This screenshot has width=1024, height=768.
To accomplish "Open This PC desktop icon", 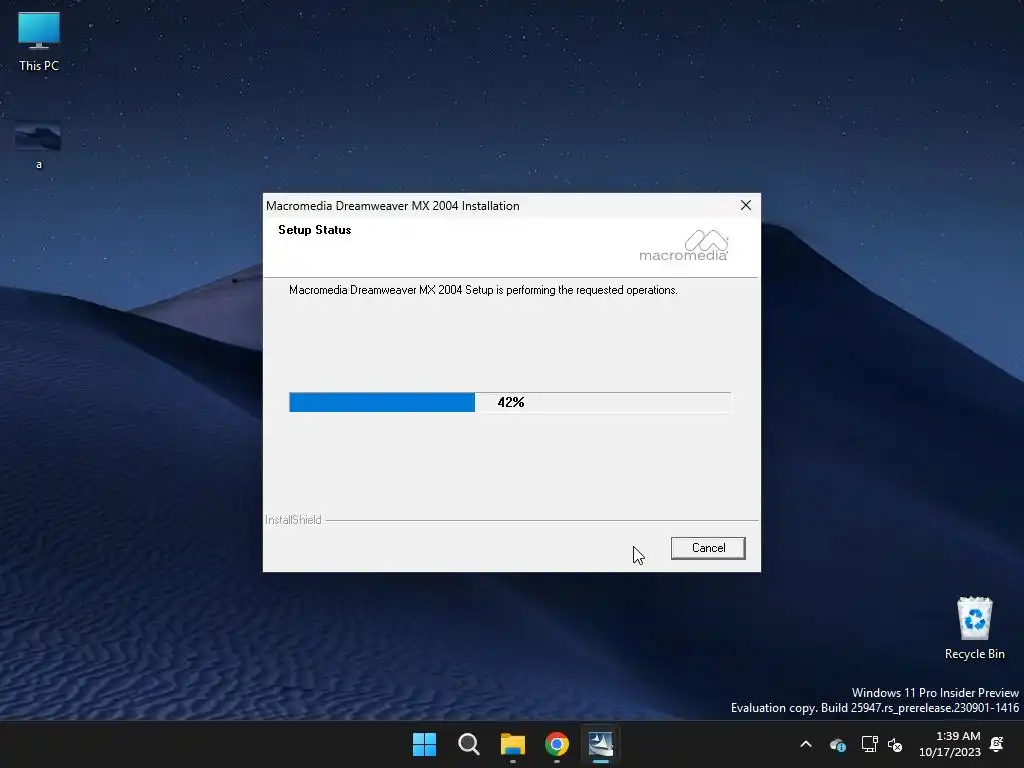I will click(x=39, y=41).
